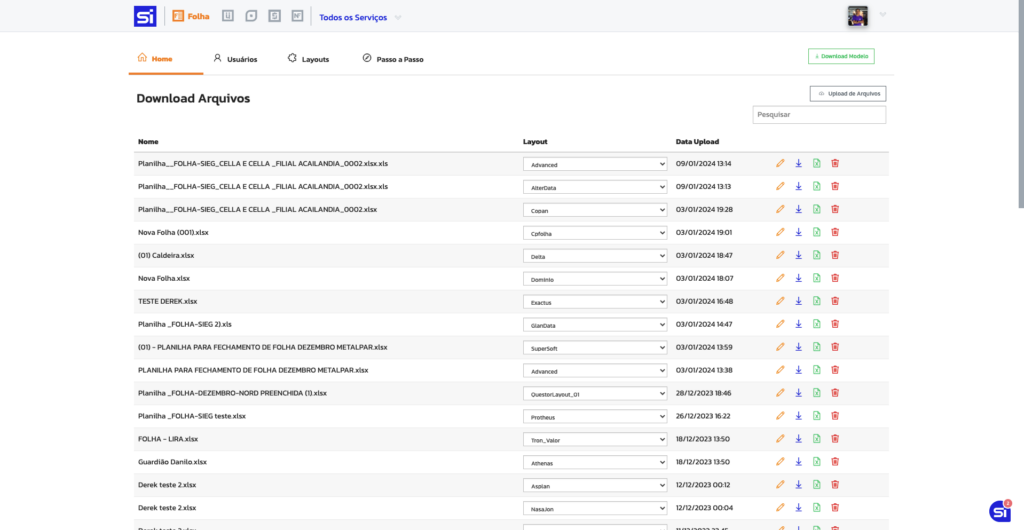Viewport: 1024px width, 530px height.
Task: Open the Advanced layout dropdown in first row
Action: (594, 164)
